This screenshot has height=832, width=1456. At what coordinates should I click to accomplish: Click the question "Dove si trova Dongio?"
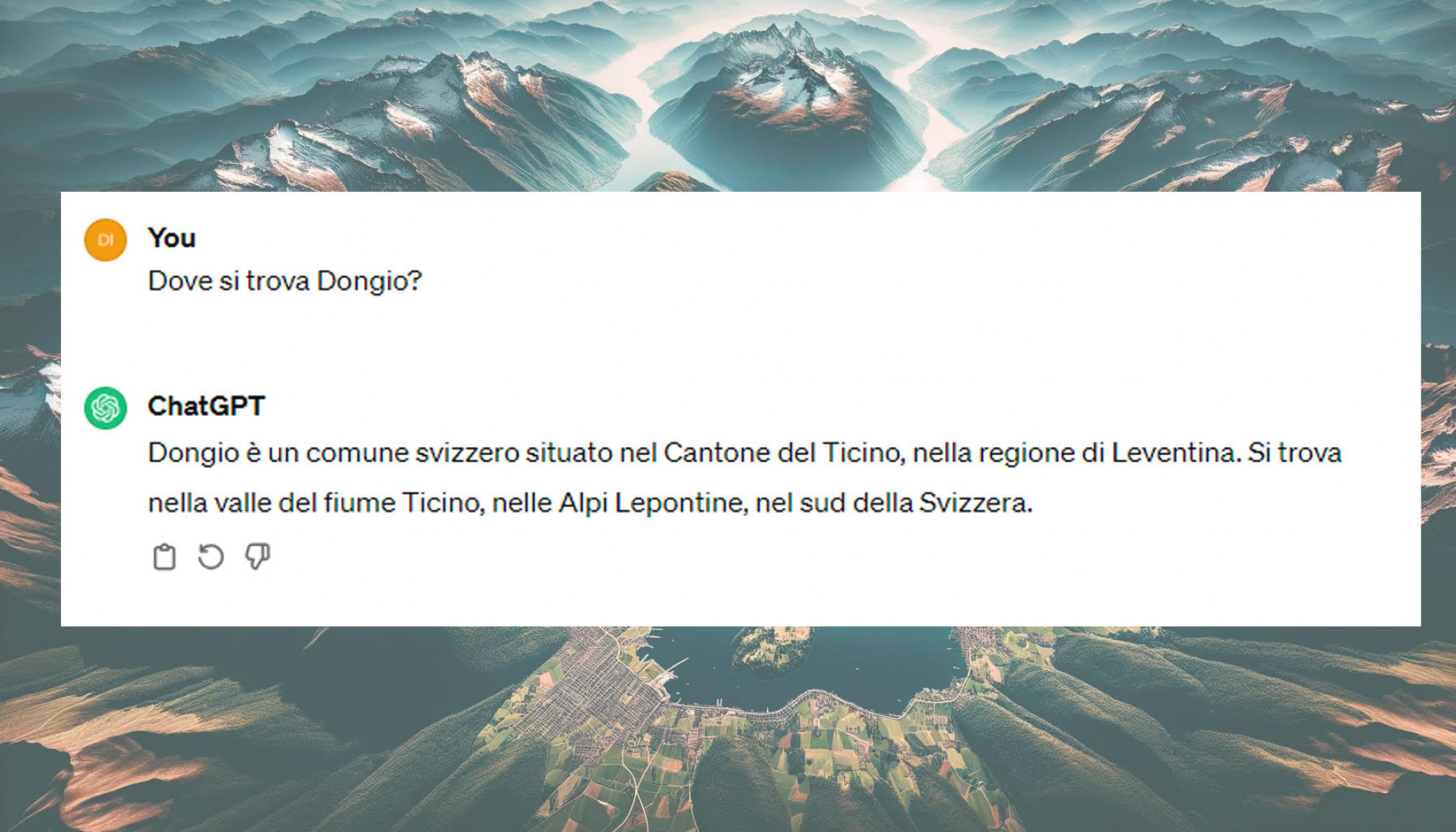point(285,281)
